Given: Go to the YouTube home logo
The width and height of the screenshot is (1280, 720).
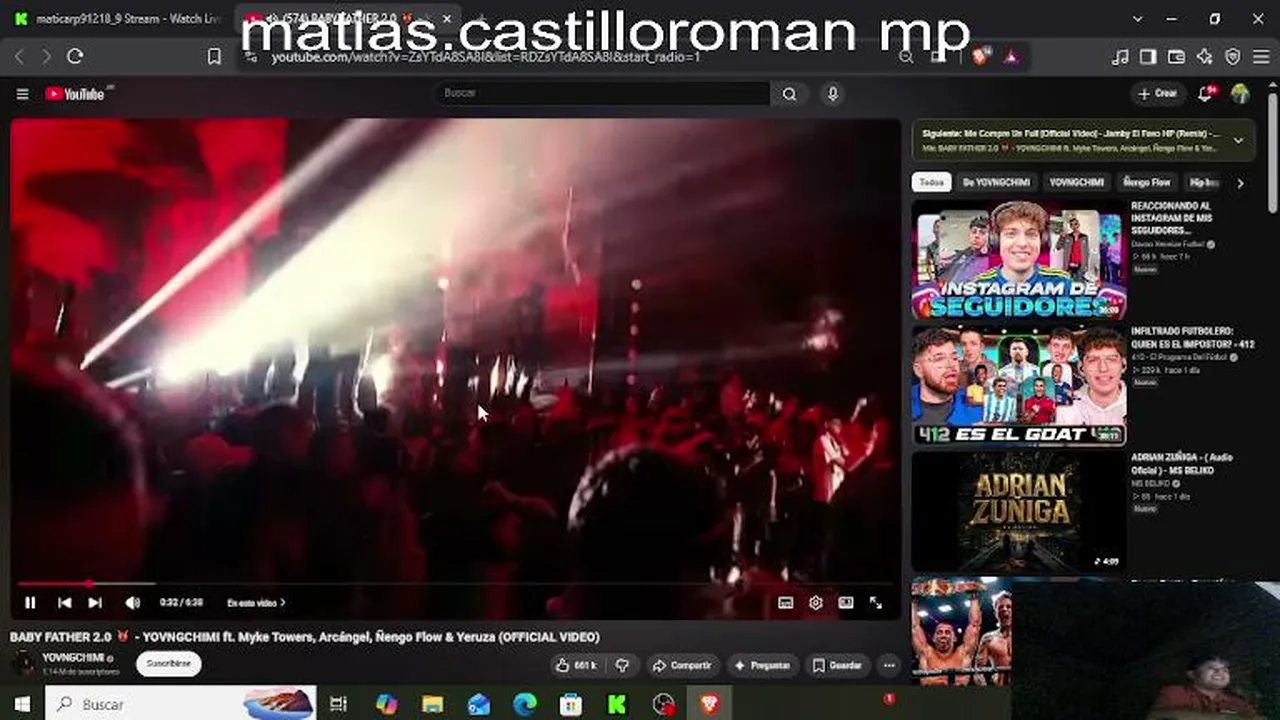Looking at the screenshot, I should (x=75, y=94).
